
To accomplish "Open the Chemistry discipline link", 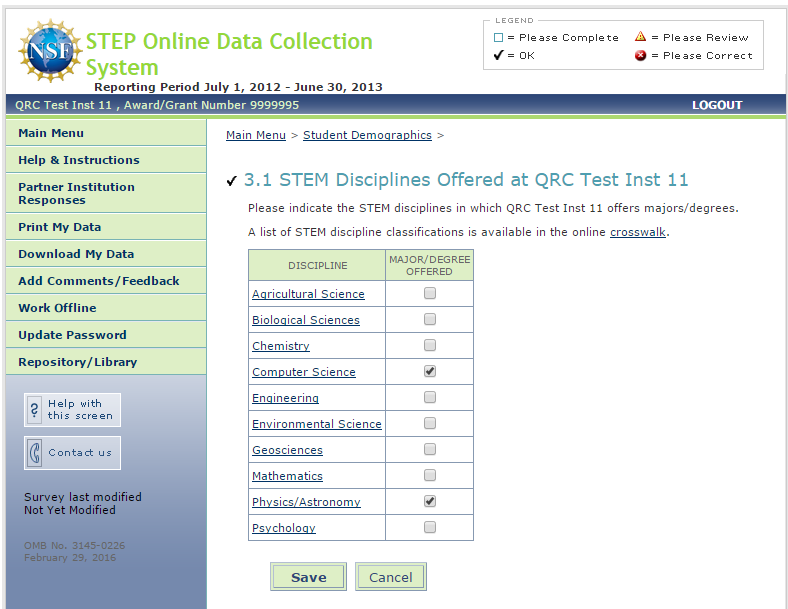I will pyautogui.click(x=280, y=346).
